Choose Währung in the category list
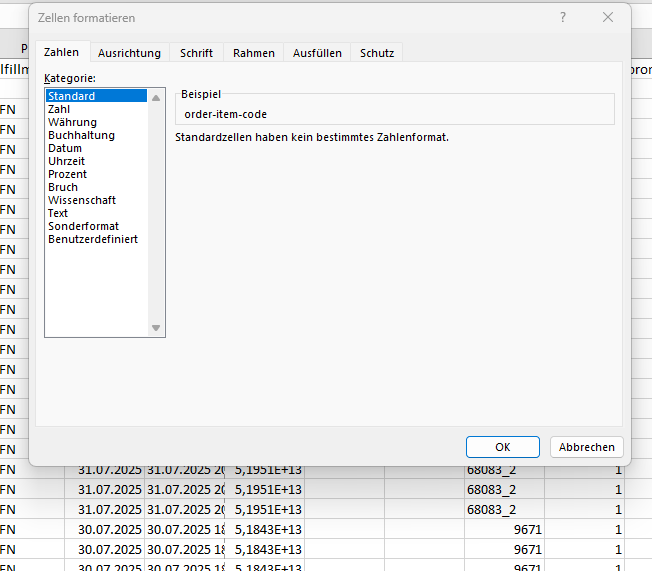Viewport: 652px width, 571px height. 72,122
